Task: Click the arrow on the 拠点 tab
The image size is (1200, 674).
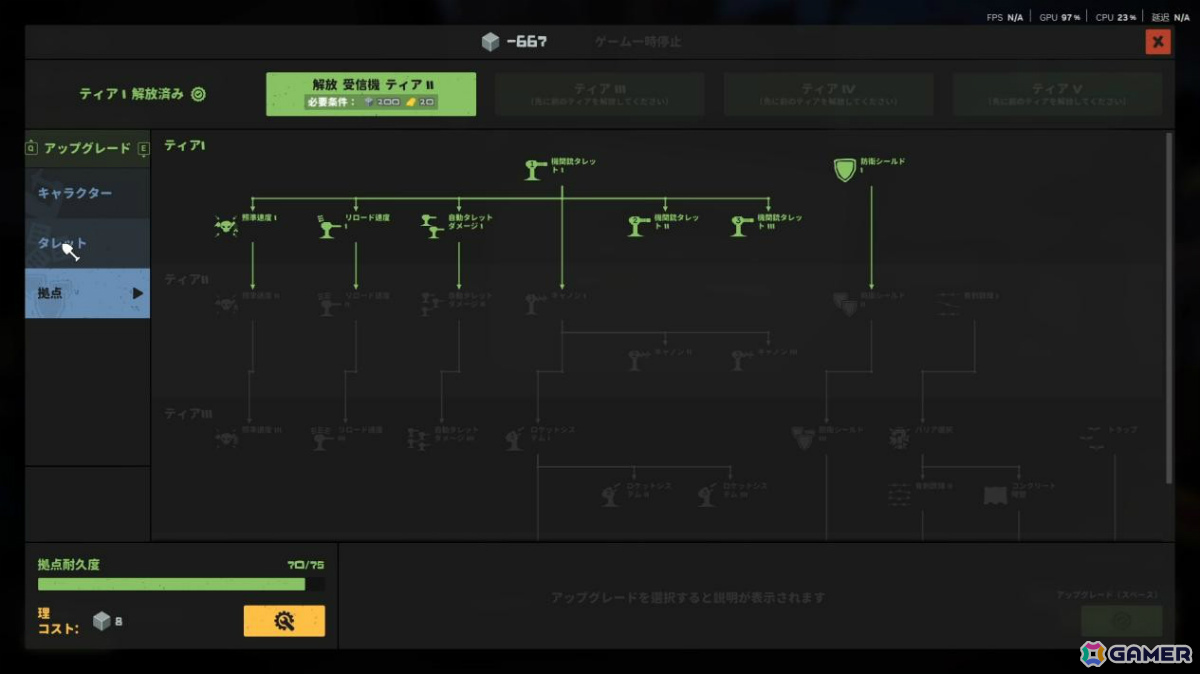Action: [137, 293]
